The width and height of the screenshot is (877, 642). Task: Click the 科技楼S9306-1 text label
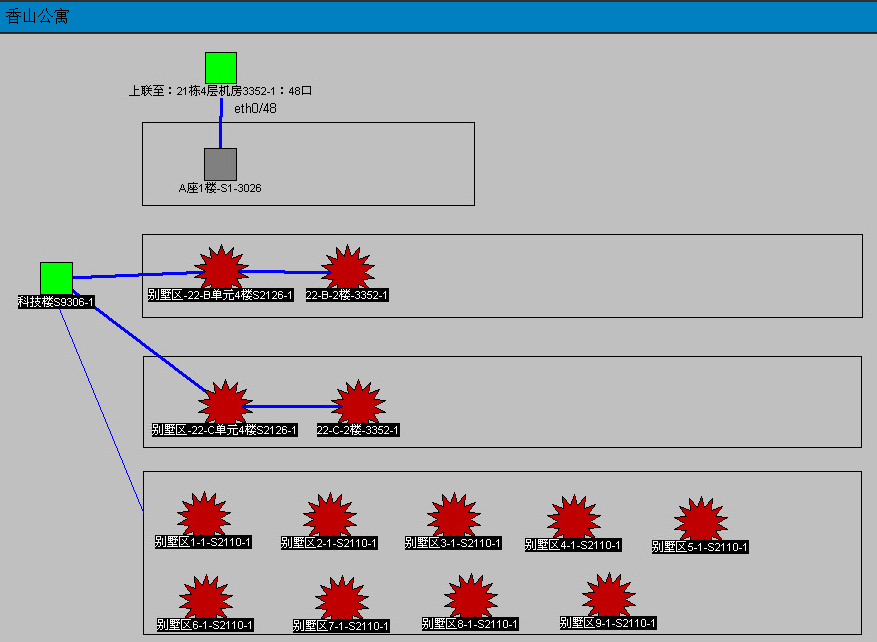[56, 302]
